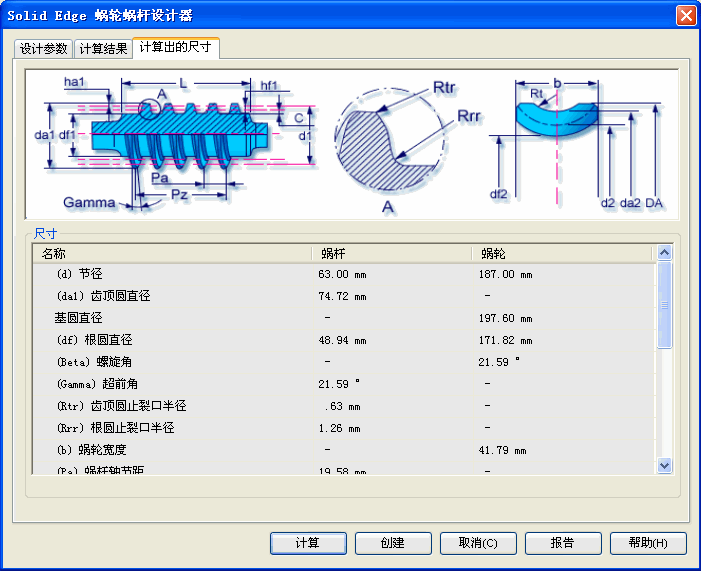Select the 计算出的尺寸 tab
The height and width of the screenshot is (571, 701).
(x=175, y=47)
